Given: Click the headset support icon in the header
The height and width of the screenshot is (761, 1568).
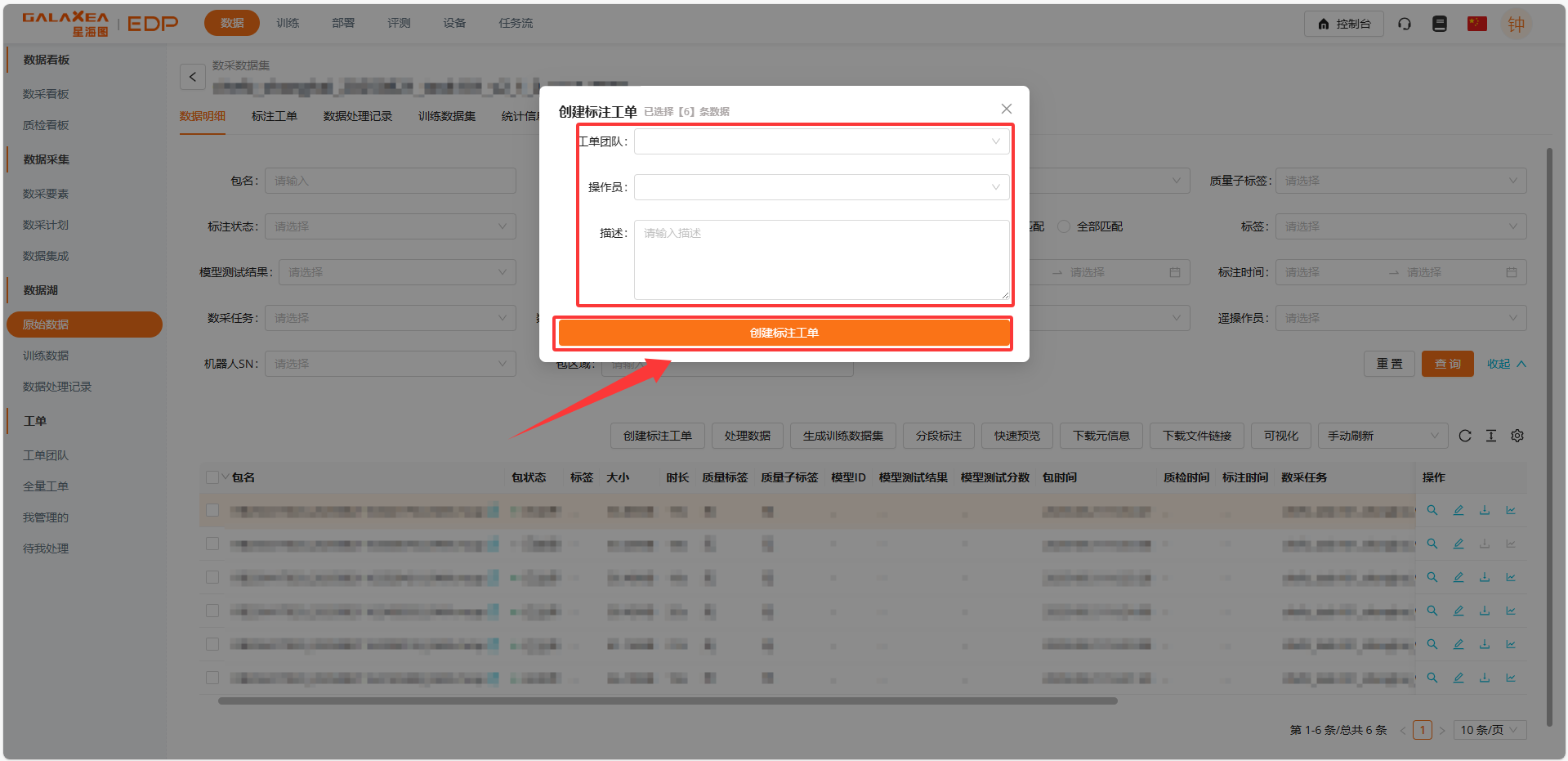Looking at the screenshot, I should tap(1404, 24).
